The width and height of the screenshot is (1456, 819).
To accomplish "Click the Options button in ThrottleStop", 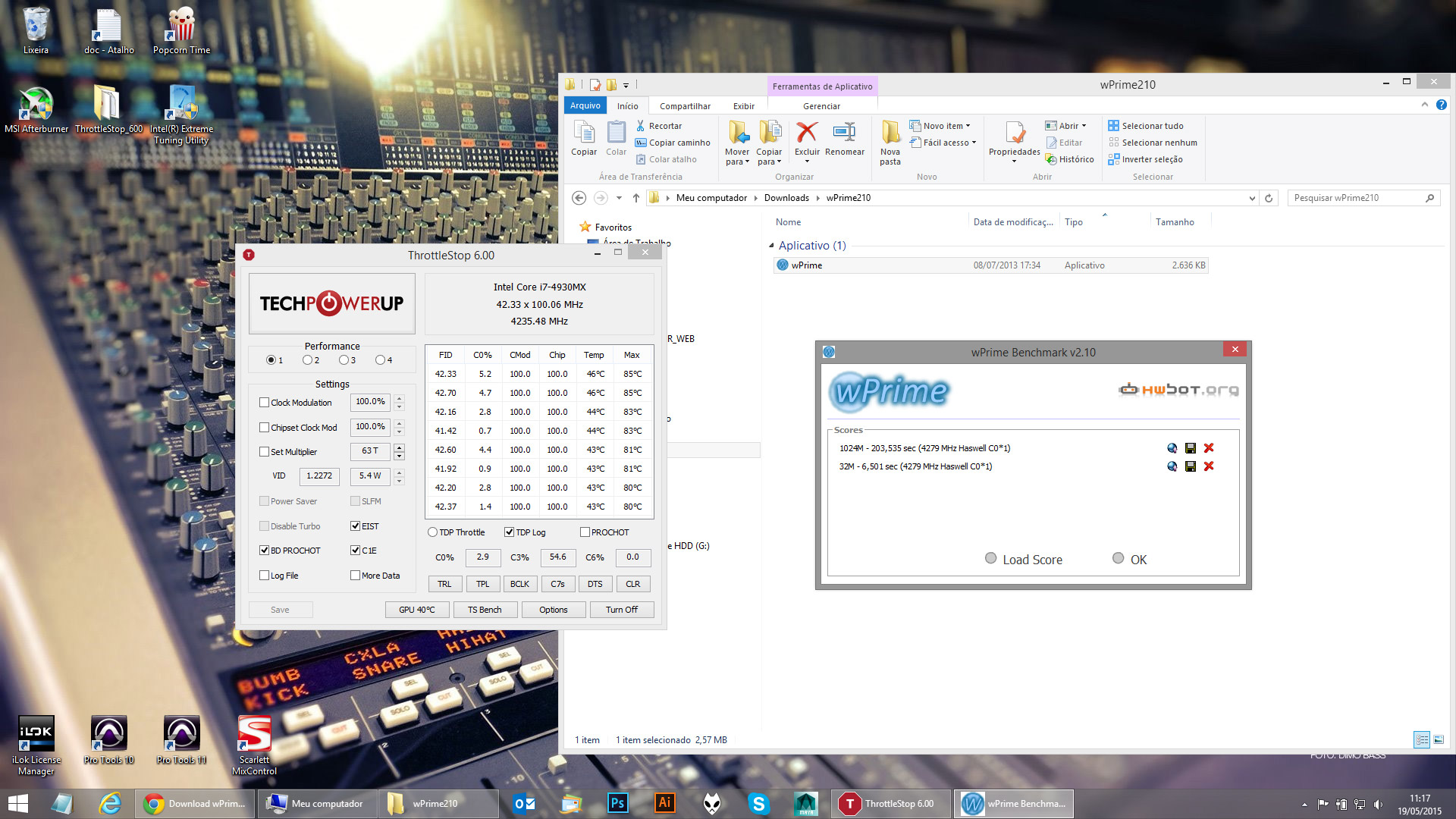I will pyautogui.click(x=554, y=610).
